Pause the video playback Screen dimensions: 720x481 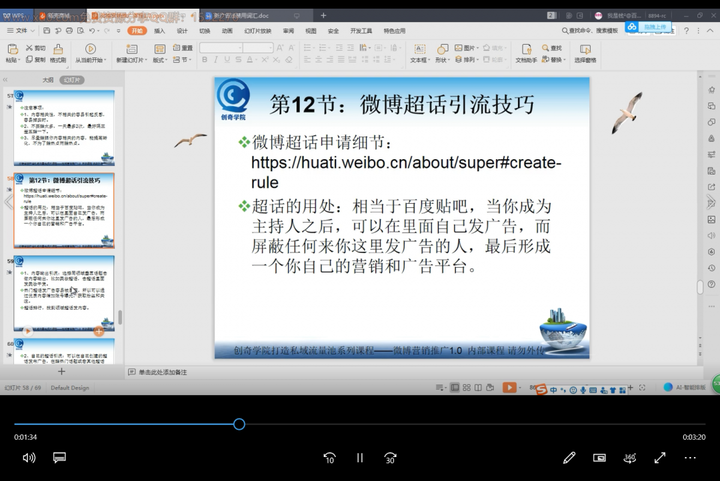pos(360,458)
